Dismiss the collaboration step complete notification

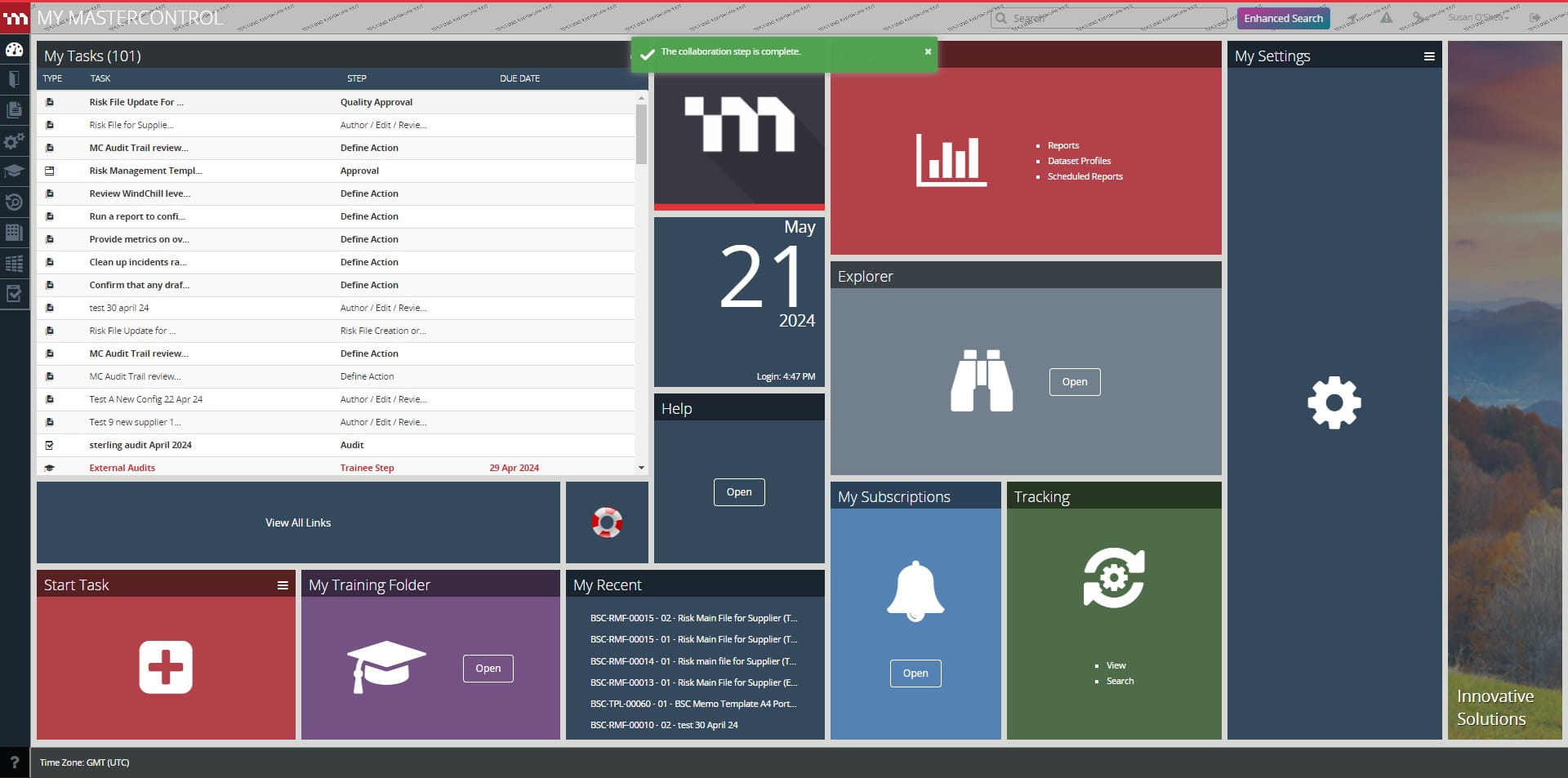tap(928, 51)
